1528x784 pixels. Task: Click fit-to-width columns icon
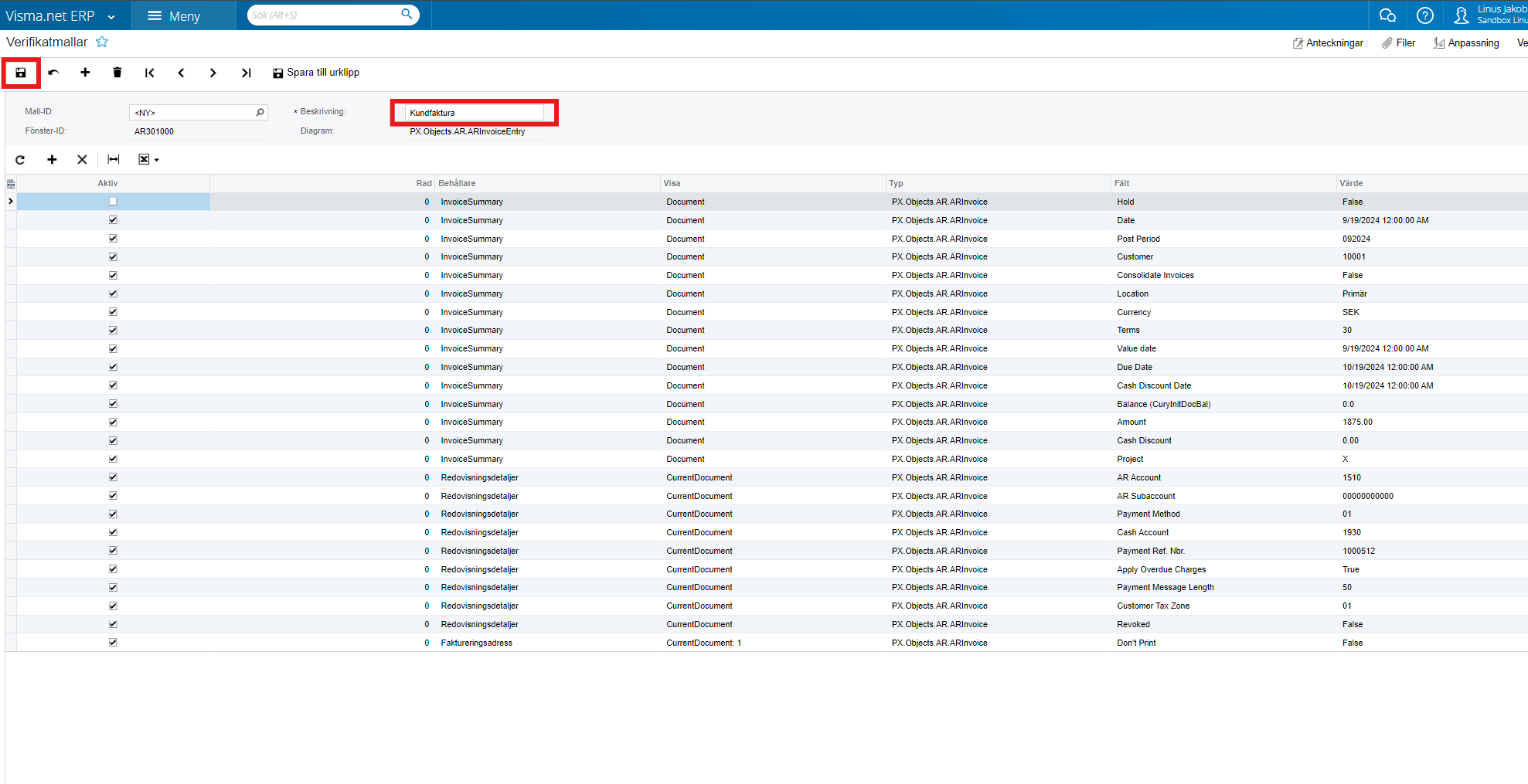pos(114,160)
